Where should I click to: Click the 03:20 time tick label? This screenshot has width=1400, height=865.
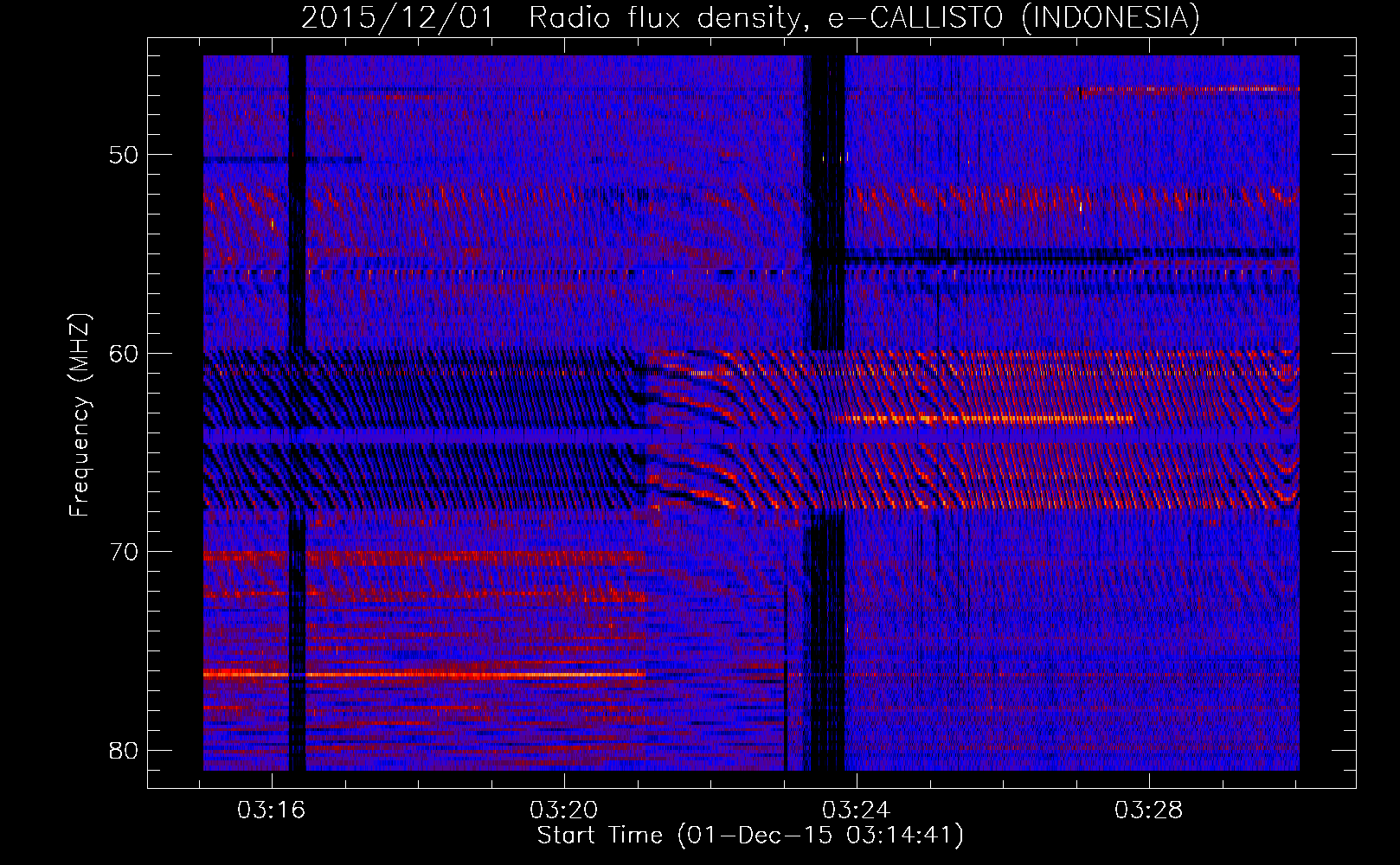pos(564,811)
